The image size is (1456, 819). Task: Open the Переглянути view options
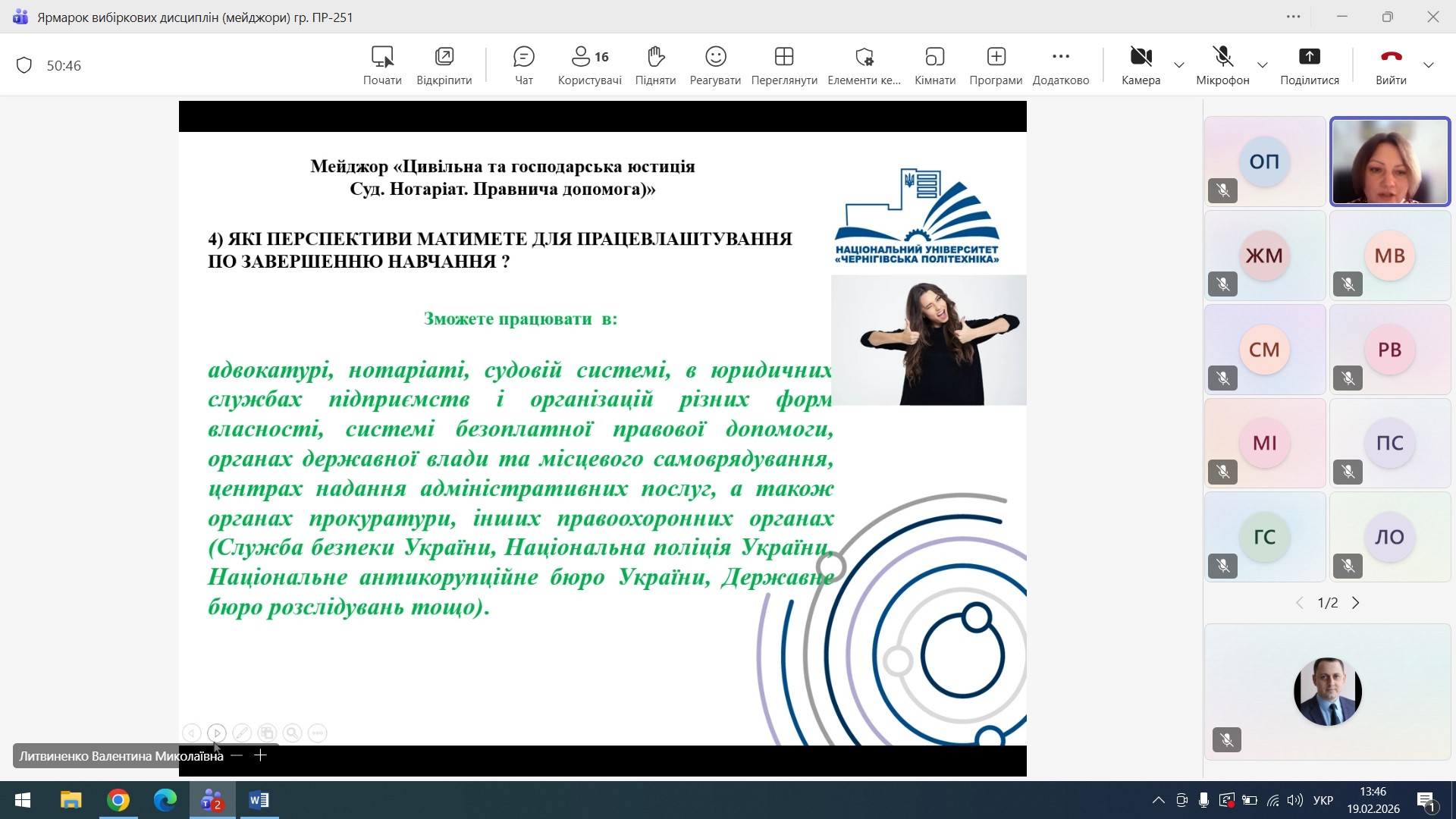pyautogui.click(x=784, y=65)
